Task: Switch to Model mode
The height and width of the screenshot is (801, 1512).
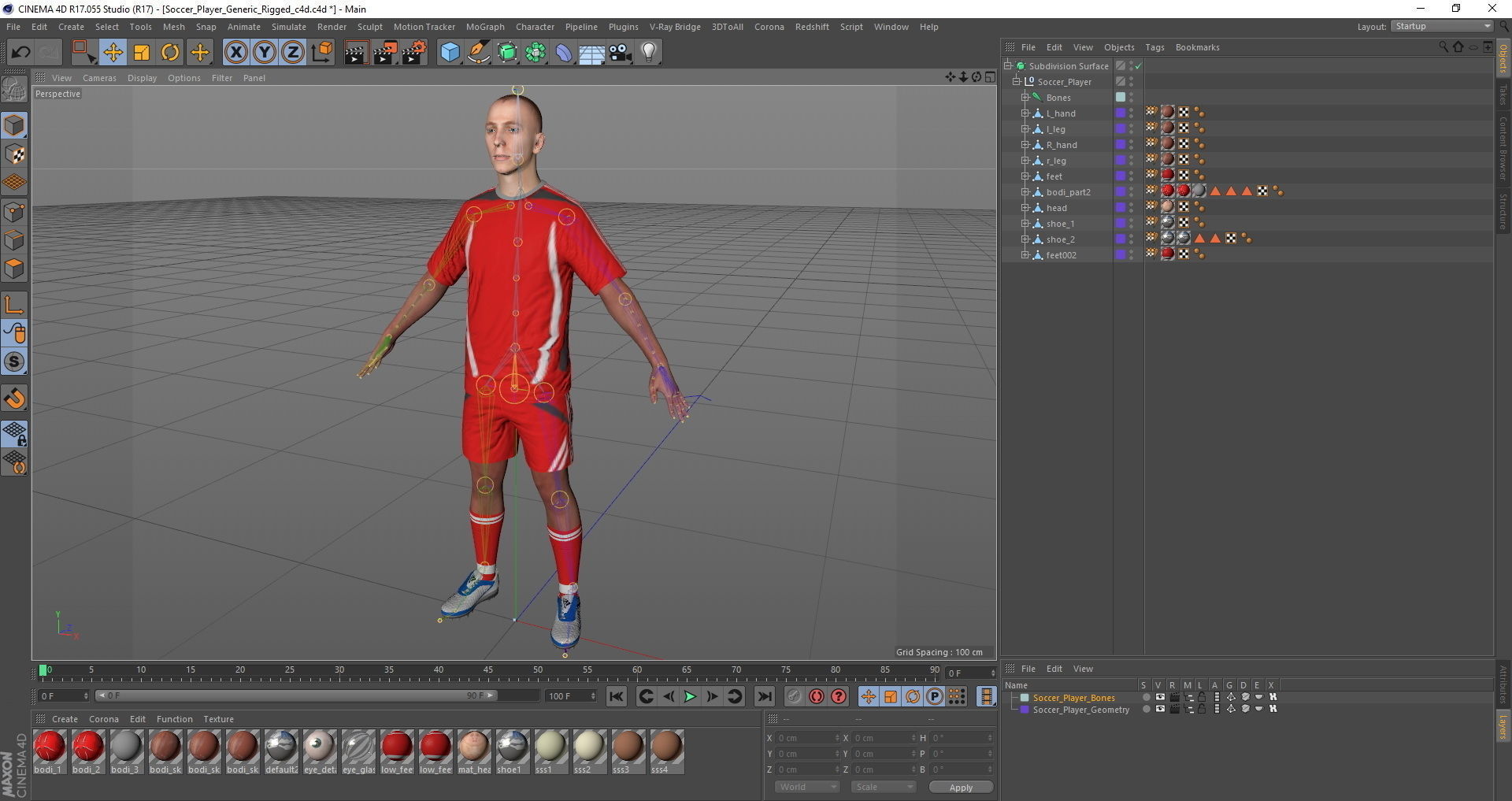Action: click(14, 125)
